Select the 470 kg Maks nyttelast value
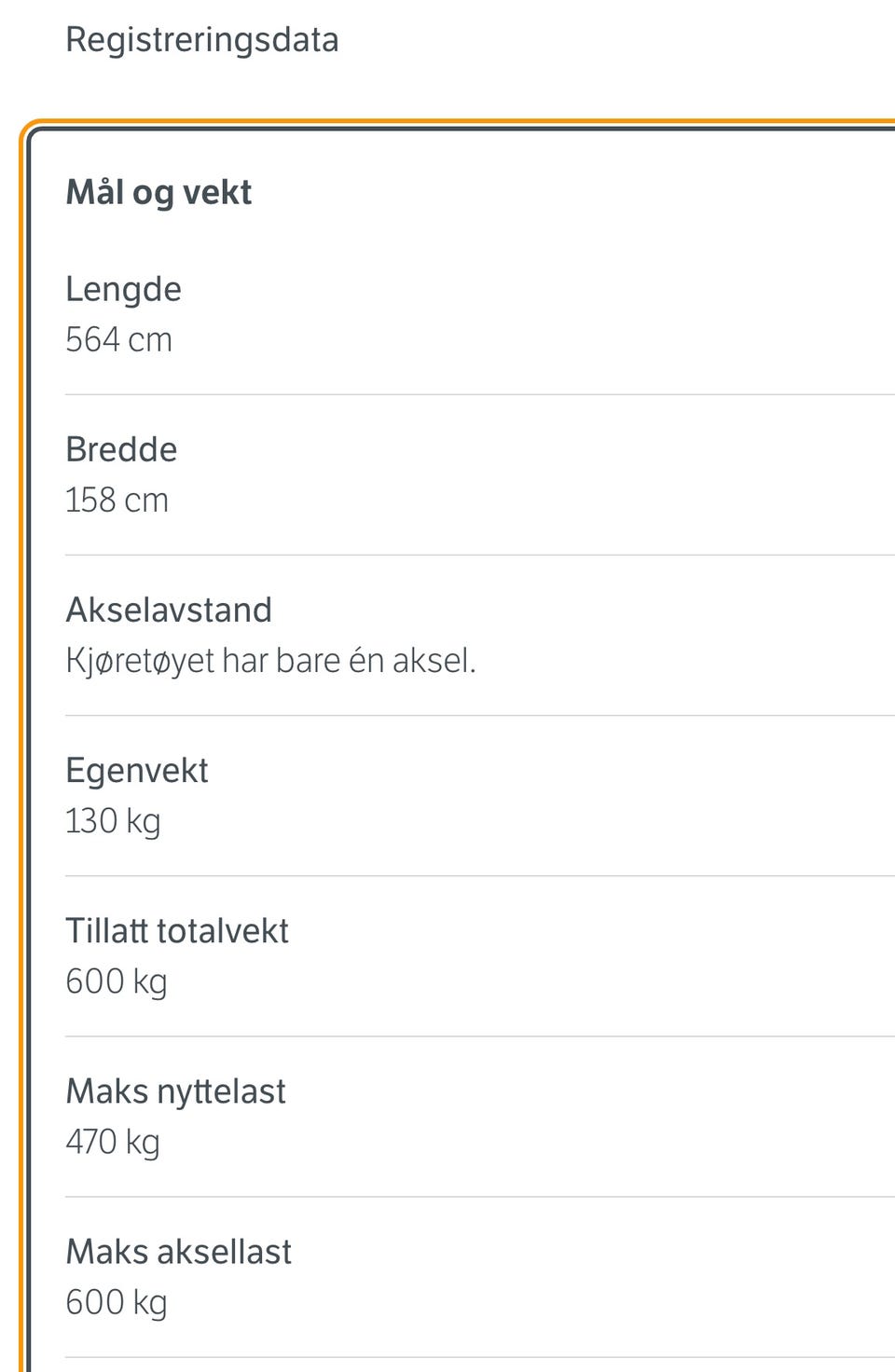 (113, 1143)
